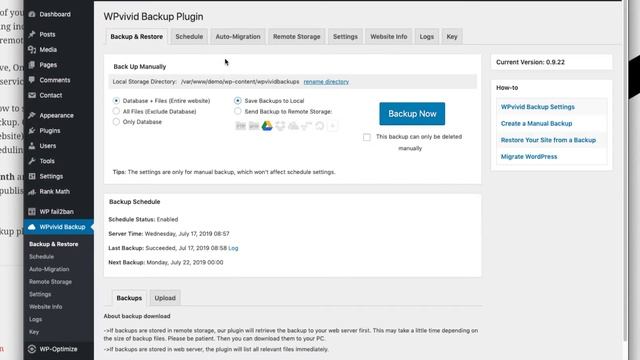Open the Upload tab below schedule
This screenshot has height=360, width=640.
(x=165, y=298)
